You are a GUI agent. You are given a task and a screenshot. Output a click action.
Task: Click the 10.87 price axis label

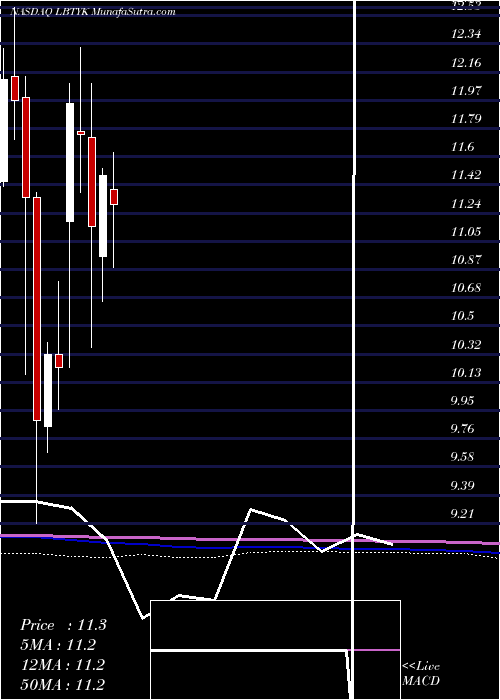coord(466,260)
